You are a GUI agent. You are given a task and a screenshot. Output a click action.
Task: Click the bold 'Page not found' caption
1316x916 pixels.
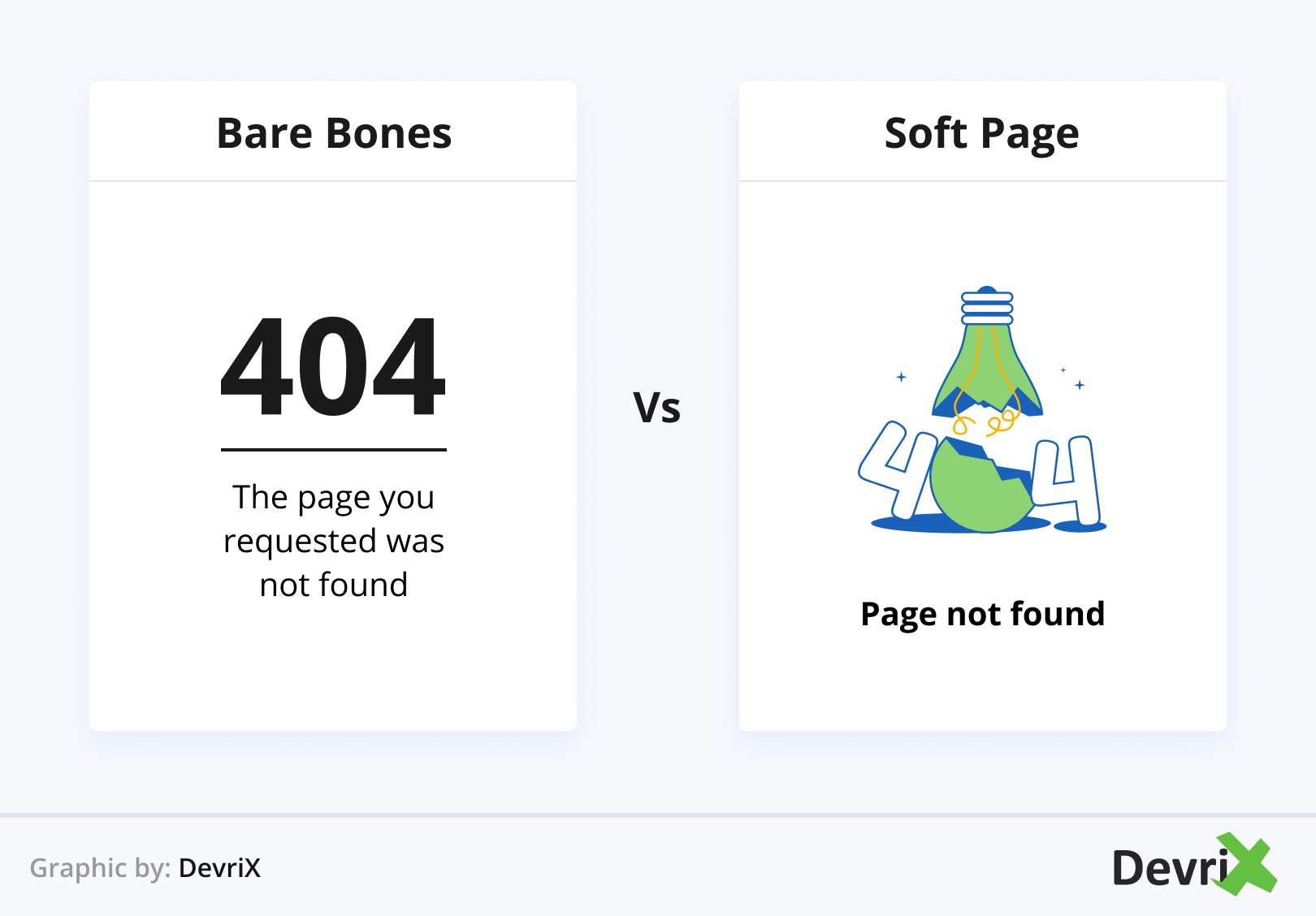[x=982, y=614]
